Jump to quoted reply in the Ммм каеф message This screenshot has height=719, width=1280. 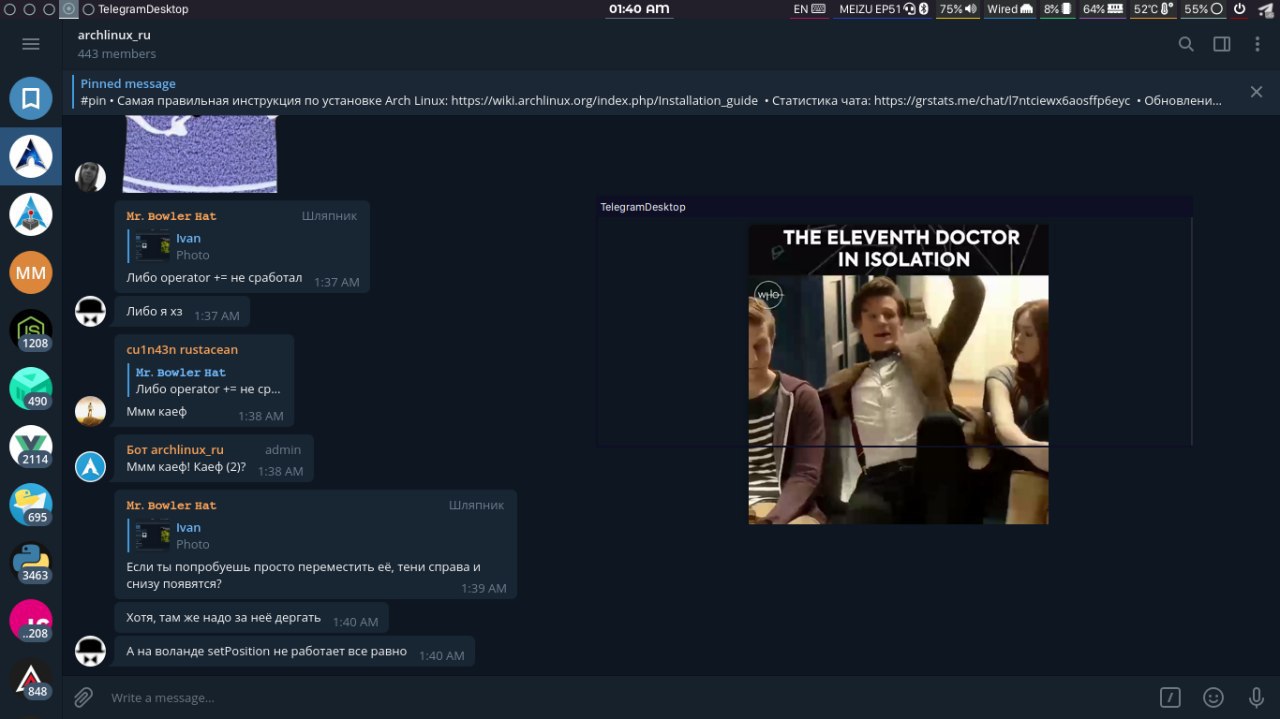coord(206,380)
